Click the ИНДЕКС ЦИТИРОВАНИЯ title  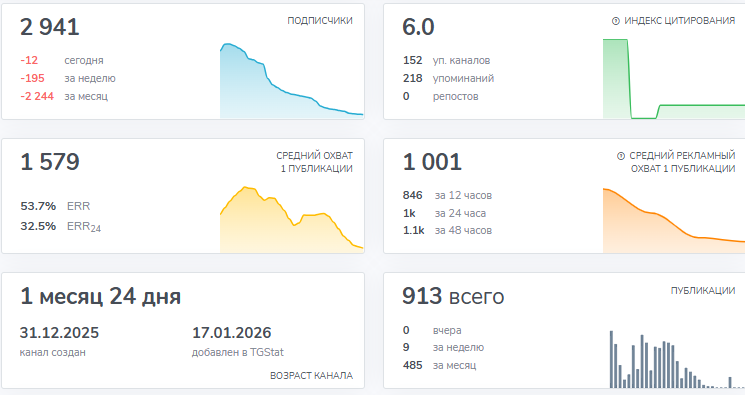click(679, 20)
